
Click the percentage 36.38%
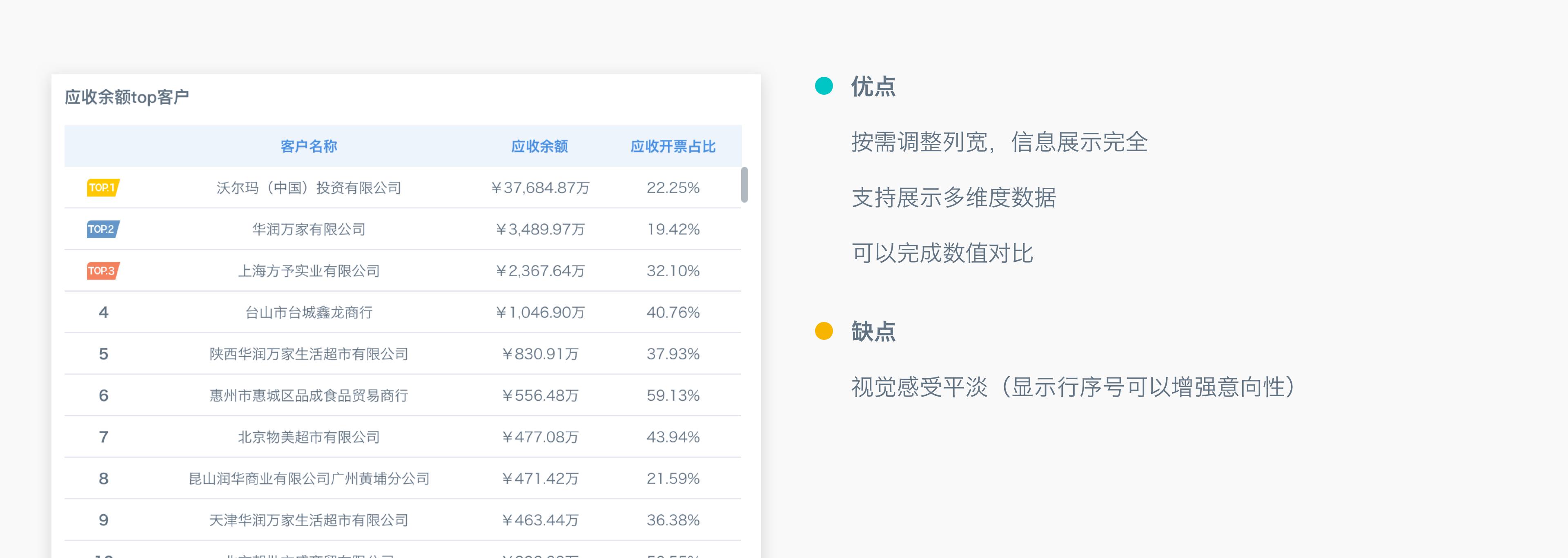[x=673, y=520]
